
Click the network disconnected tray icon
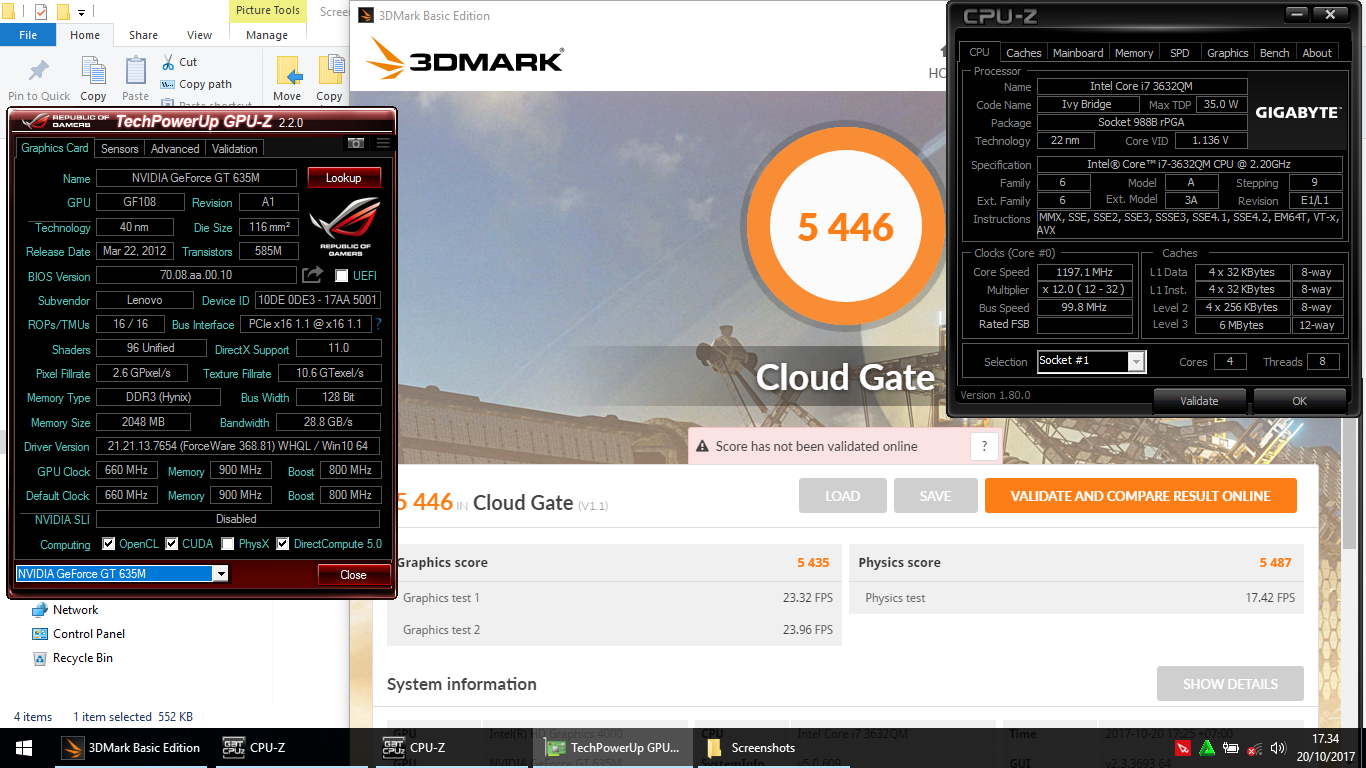click(x=1255, y=747)
